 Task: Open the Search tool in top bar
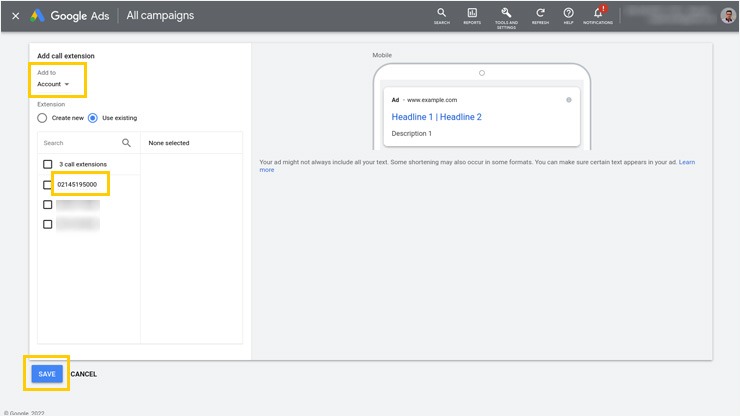point(441,14)
